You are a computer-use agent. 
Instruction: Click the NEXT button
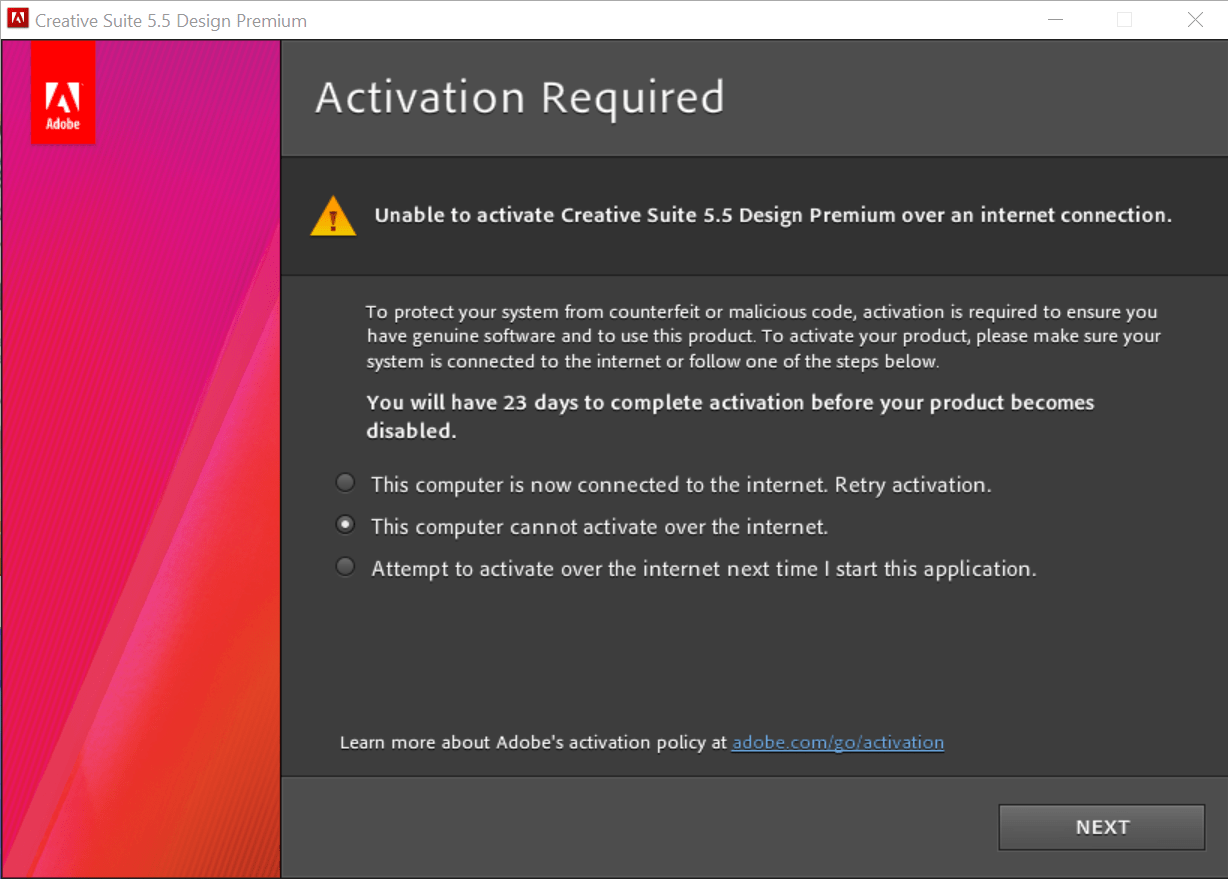click(1101, 827)
